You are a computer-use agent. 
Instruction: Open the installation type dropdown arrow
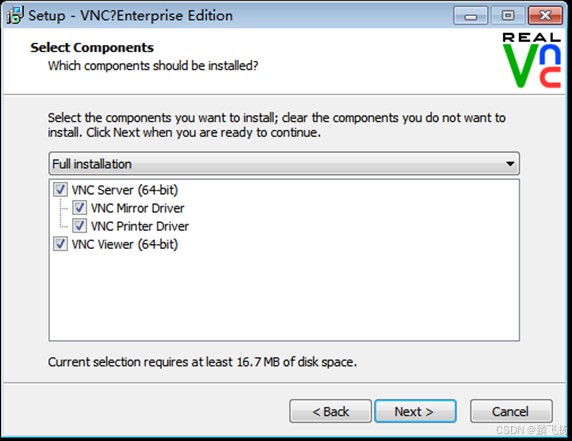pyautogui.click(x=510, y=164)
